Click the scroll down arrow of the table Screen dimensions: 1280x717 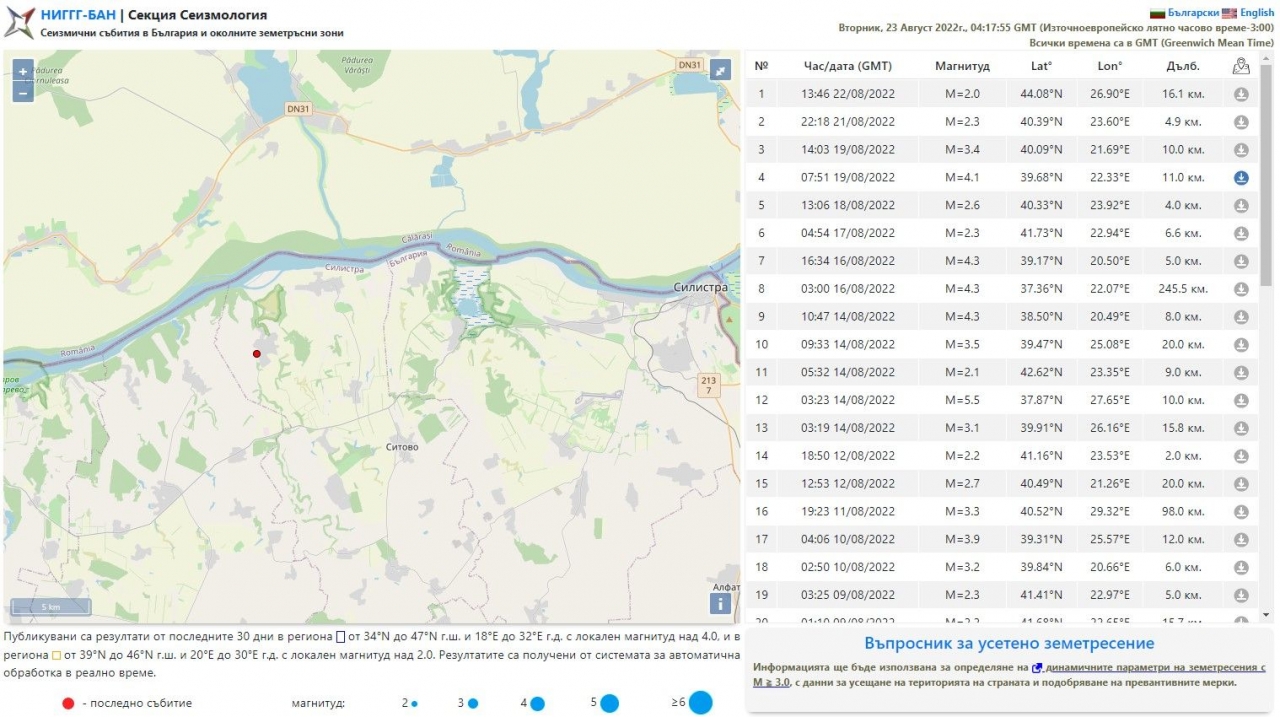1267,614
